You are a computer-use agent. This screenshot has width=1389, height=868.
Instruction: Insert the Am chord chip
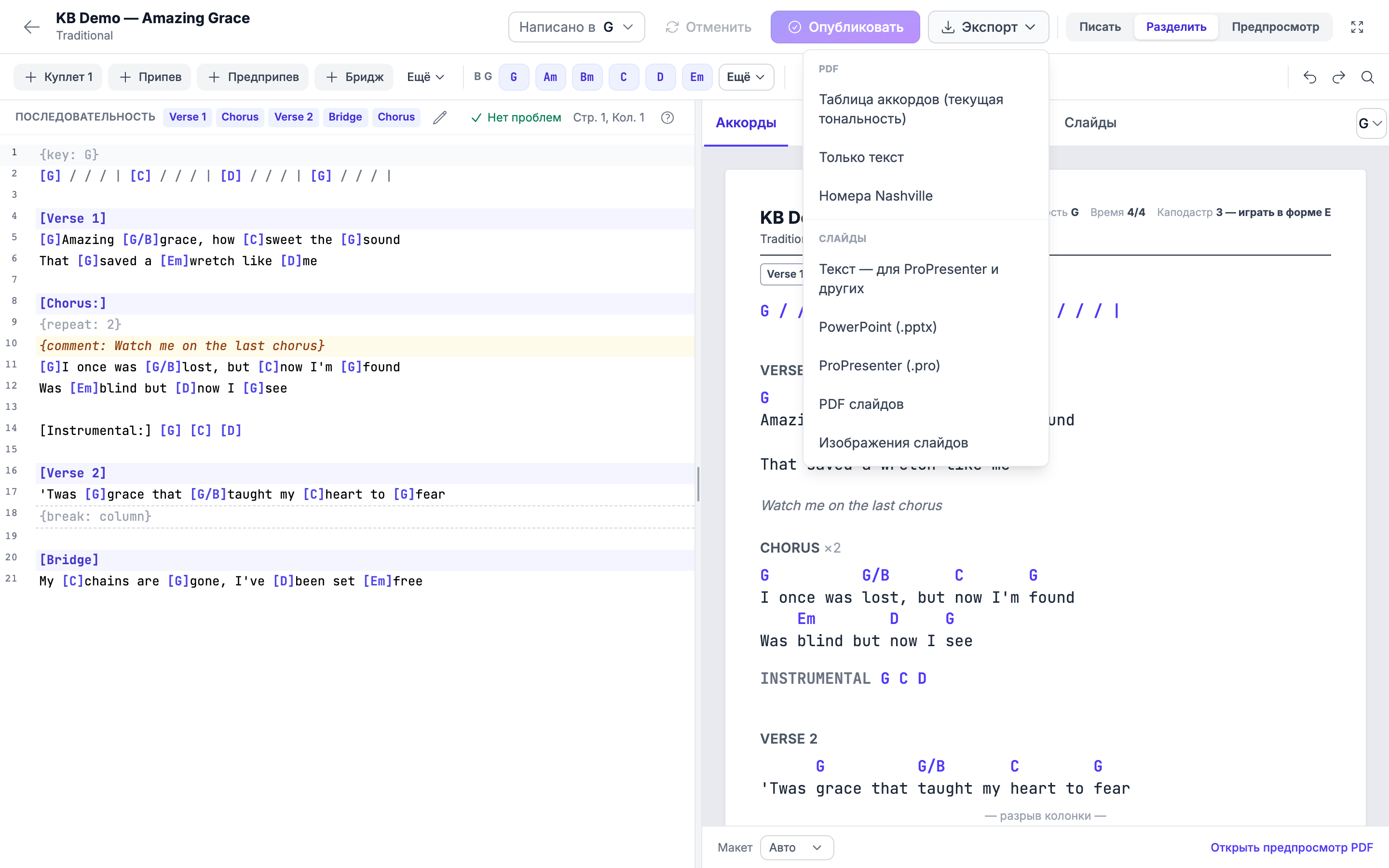click(x=550, y=77)
